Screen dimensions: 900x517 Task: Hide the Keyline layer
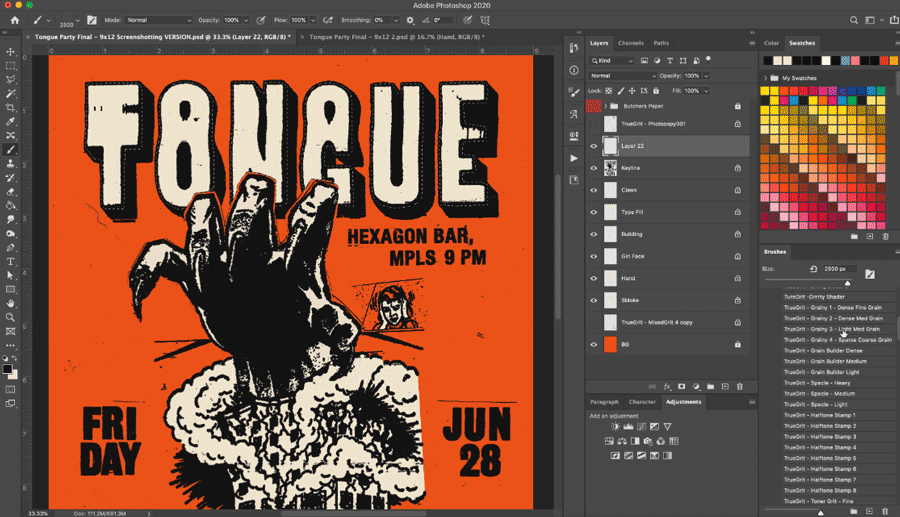pyautogui.click(x=594, y=168)
